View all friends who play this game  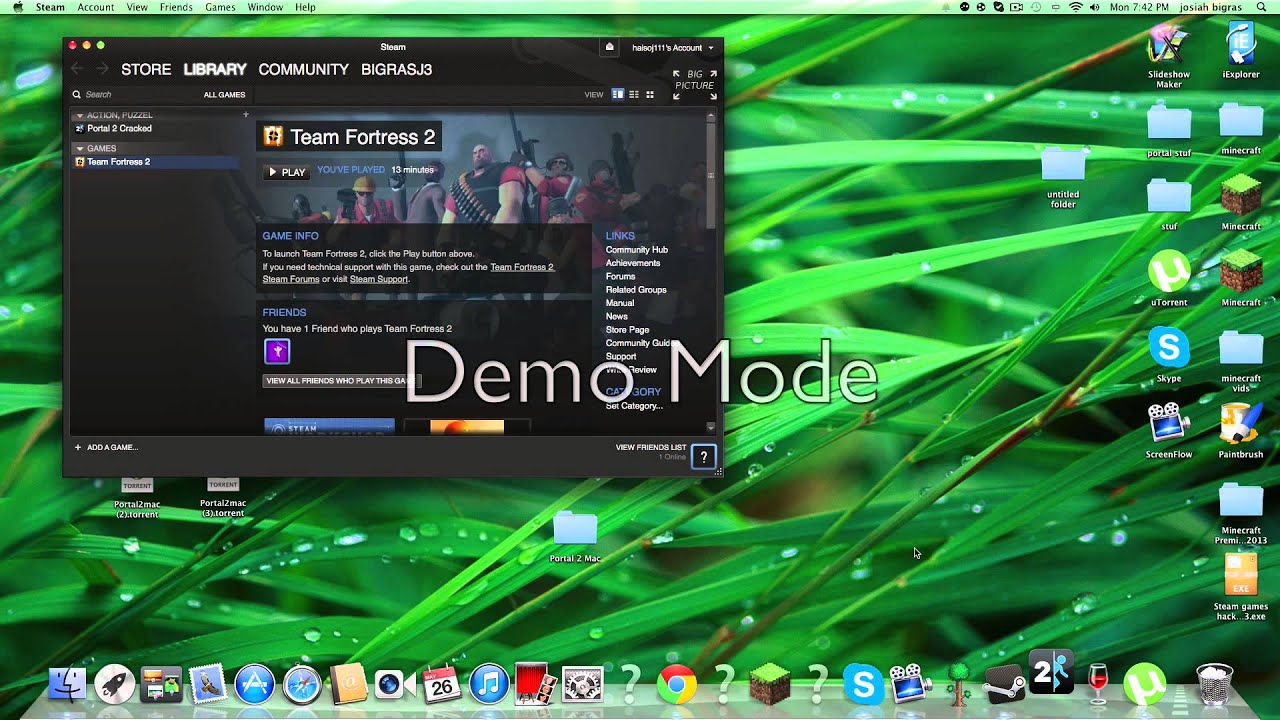340,381
